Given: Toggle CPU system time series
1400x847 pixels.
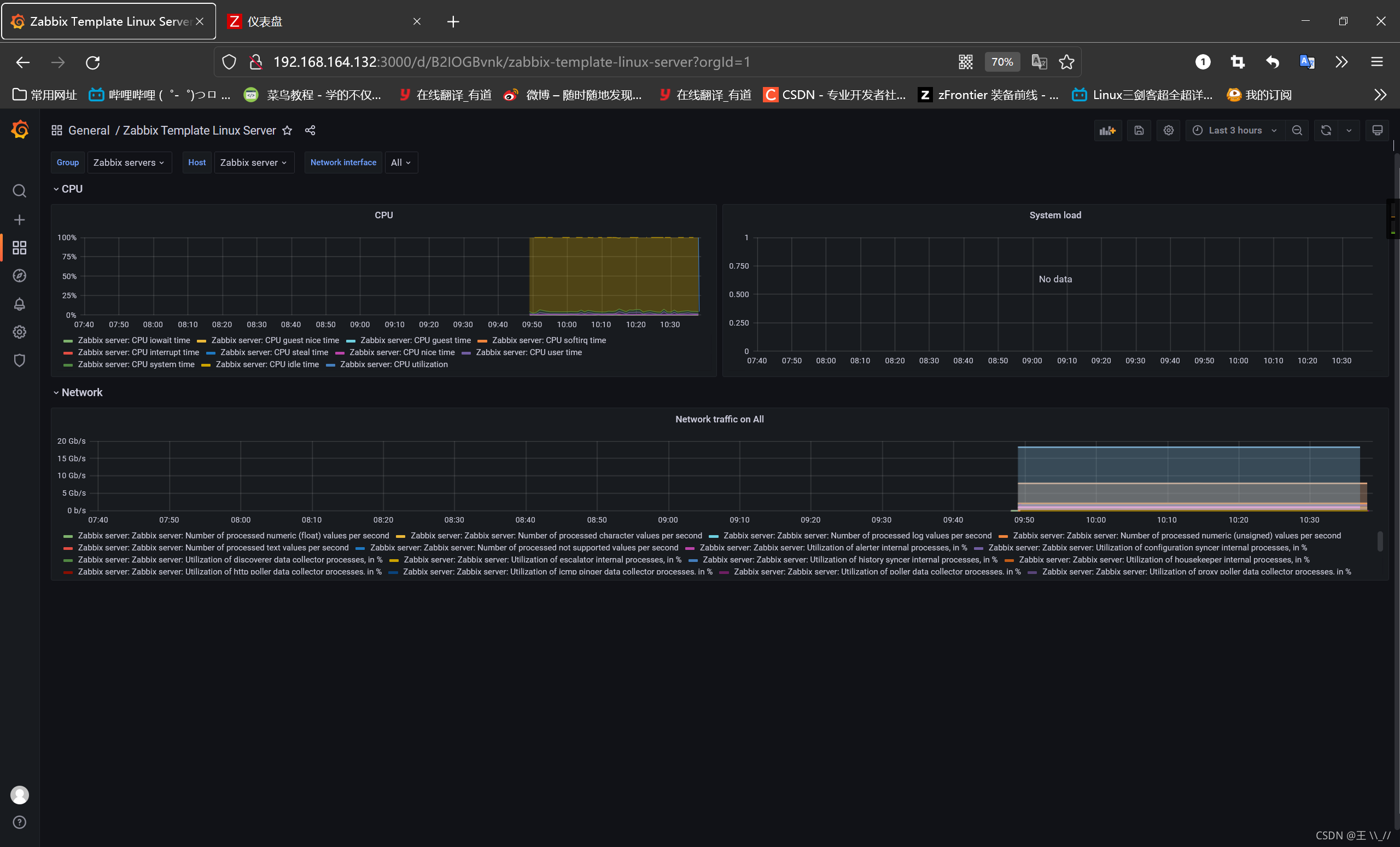Looking at the screenshot, I should click(136, 364).
